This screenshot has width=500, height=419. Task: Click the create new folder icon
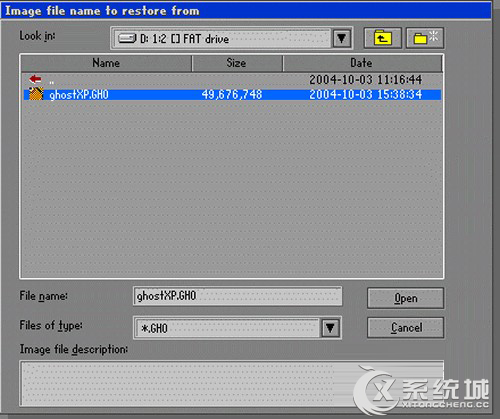[425, 38]
